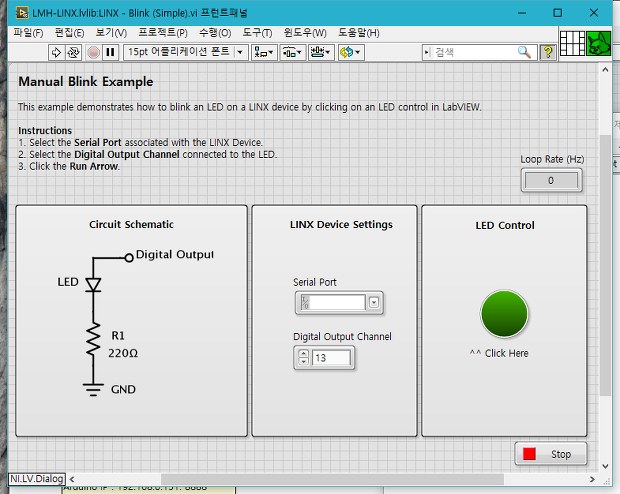Increment the Digital Output Channel value
Viewport: 620px width, 494px height.
coord(303,354)
